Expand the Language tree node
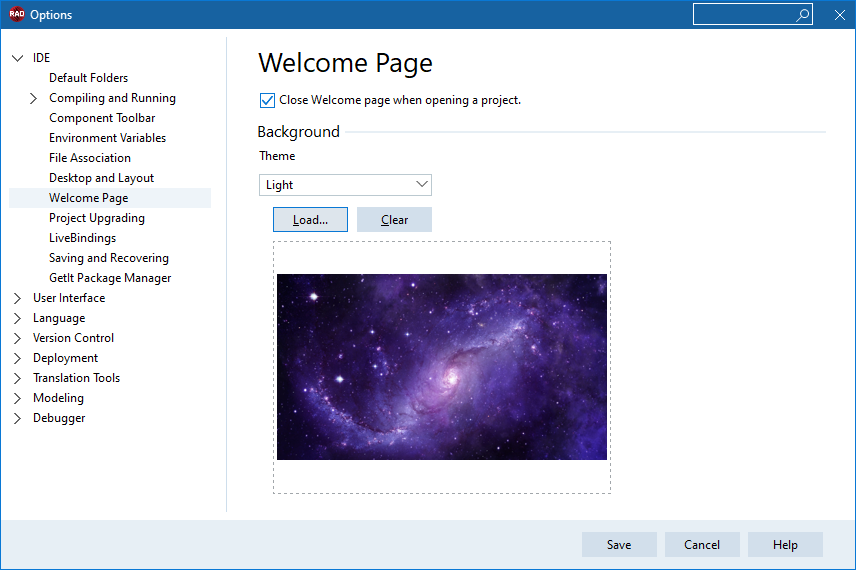856x570 pixels. pyautogui.click(x=17, y=318)
